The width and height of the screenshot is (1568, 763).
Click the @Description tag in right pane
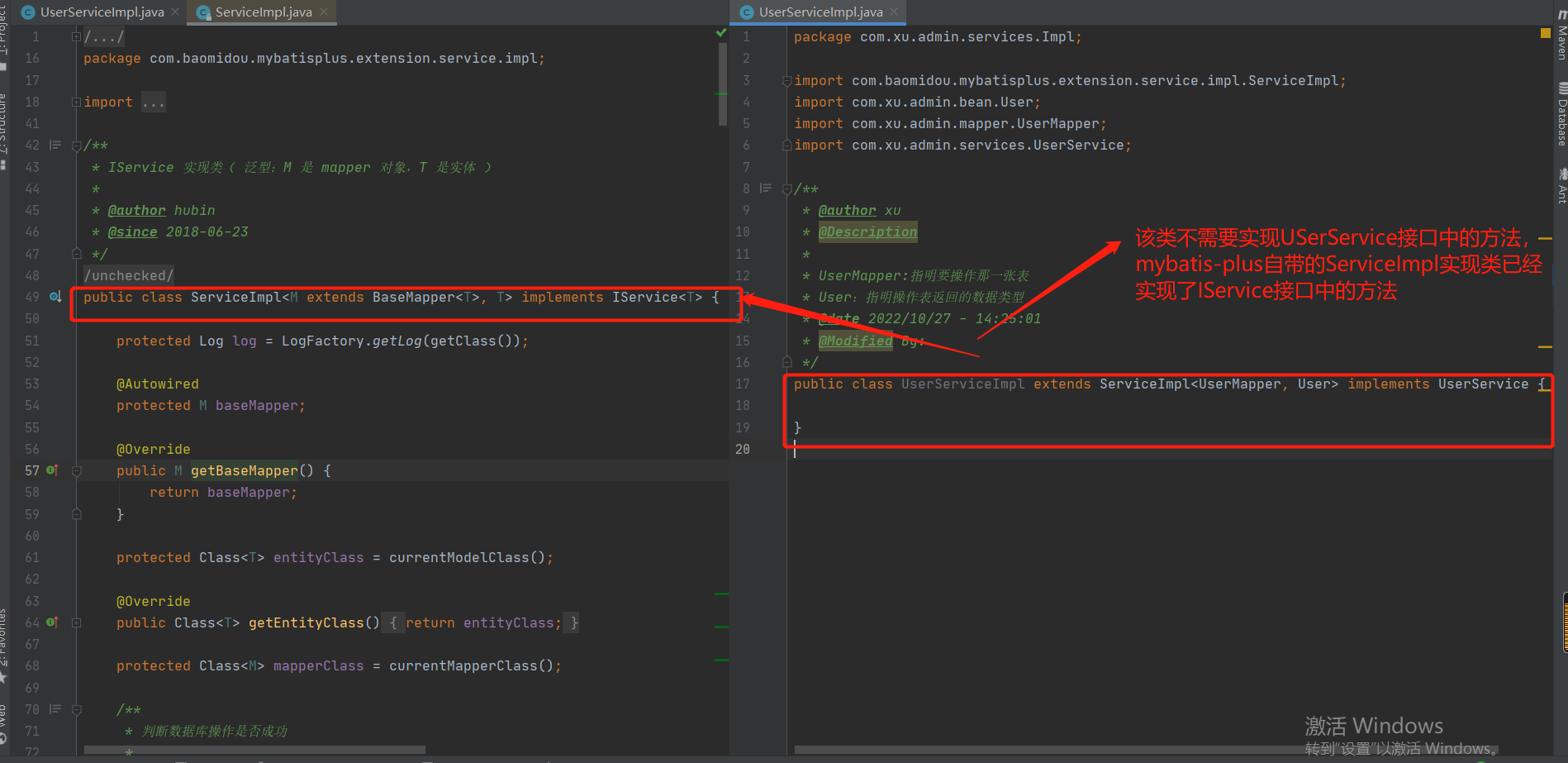(x=867, y=231)
